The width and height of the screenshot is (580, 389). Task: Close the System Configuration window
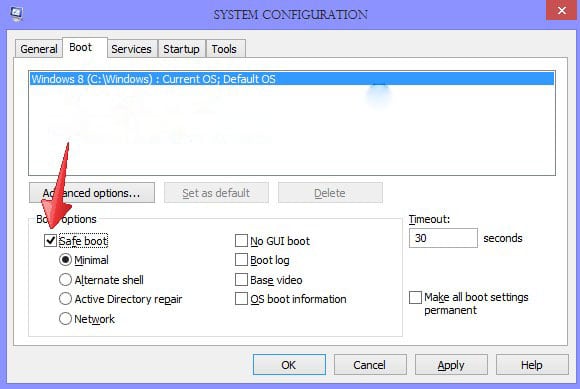(x=562, y=10)
